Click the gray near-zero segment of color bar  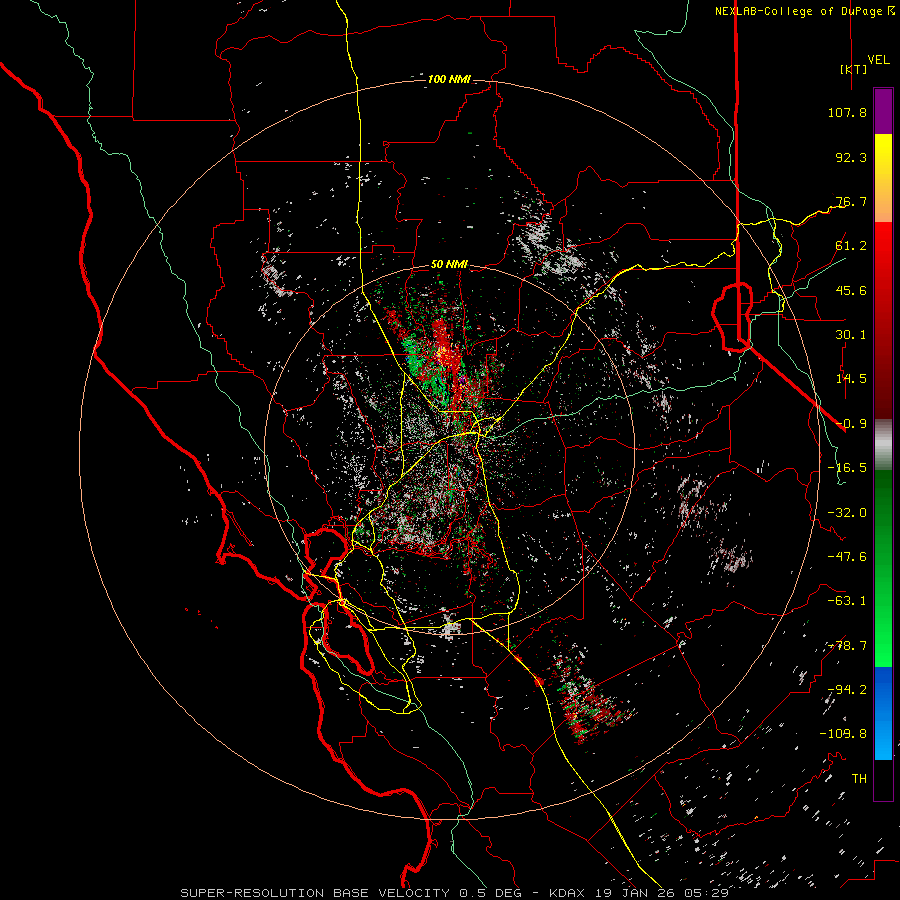[883, 445]
